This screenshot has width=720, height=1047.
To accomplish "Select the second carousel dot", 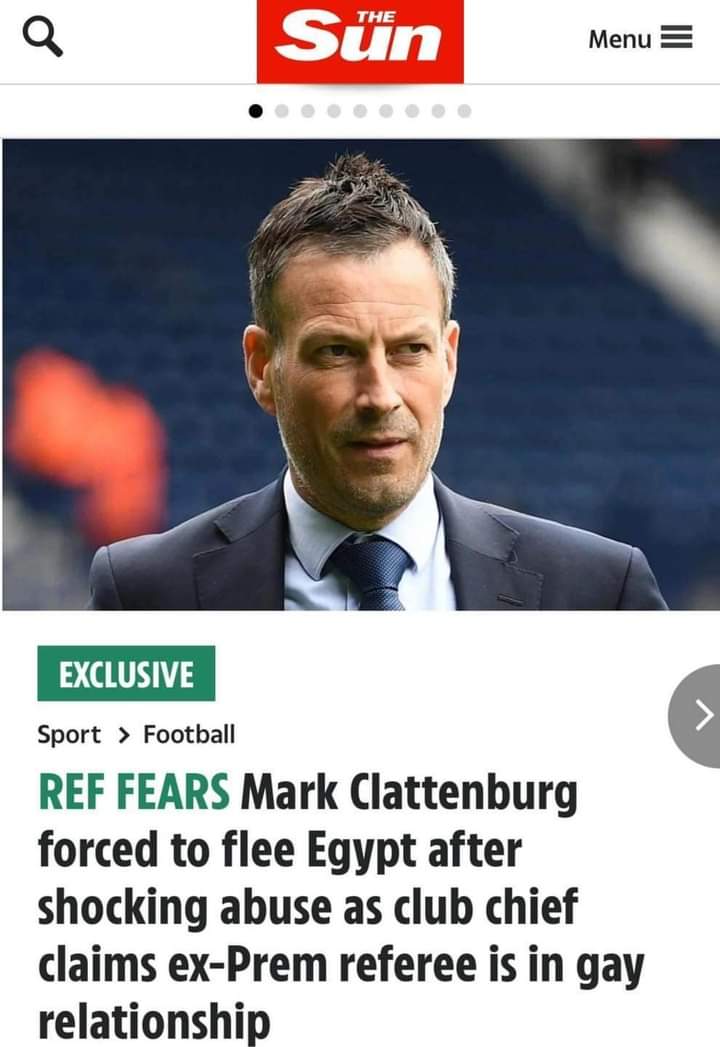I will point(282,111).
